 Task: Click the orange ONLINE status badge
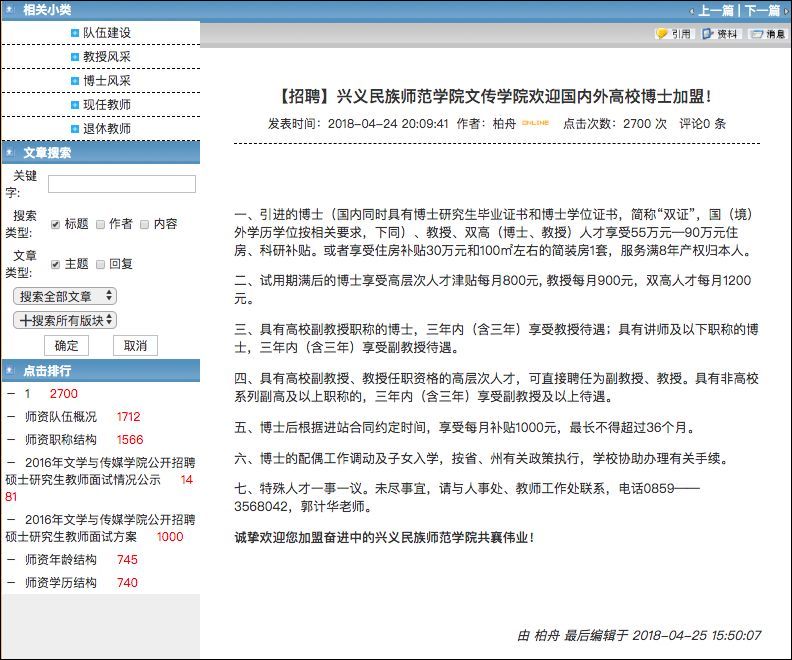pos(535,123)
